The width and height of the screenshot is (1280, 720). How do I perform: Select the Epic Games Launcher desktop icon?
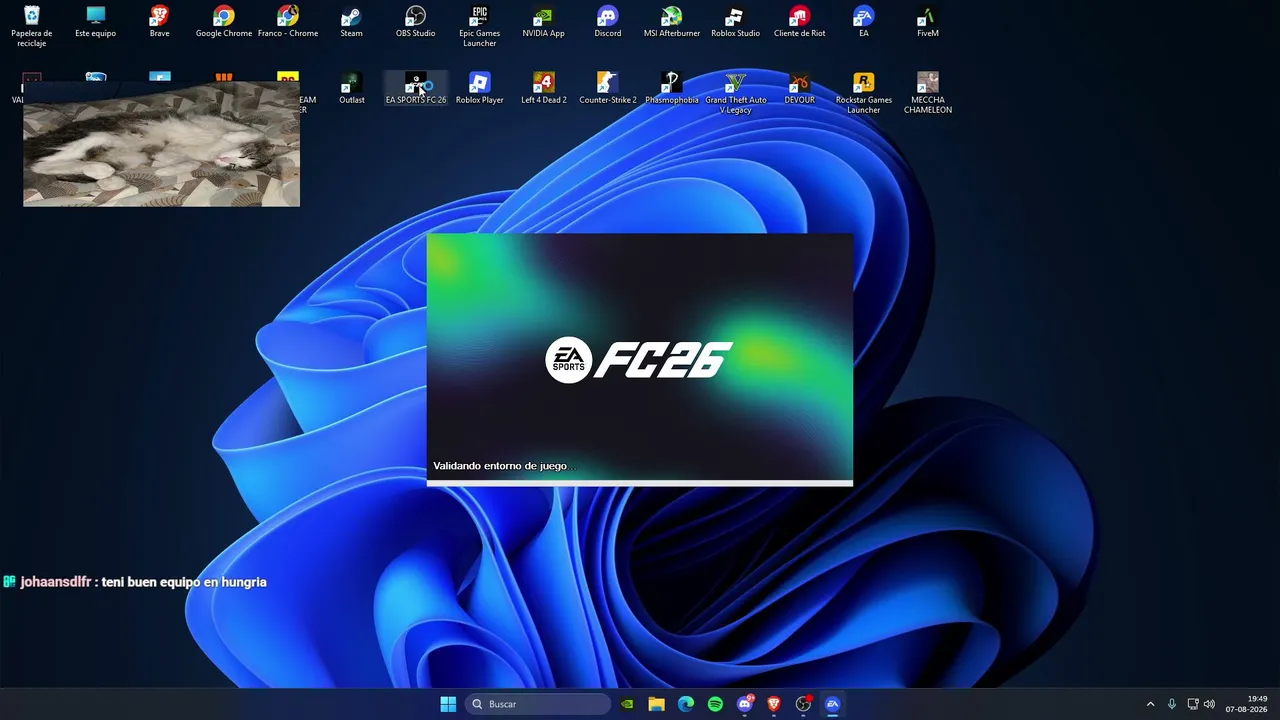click(x=480, y=26)
